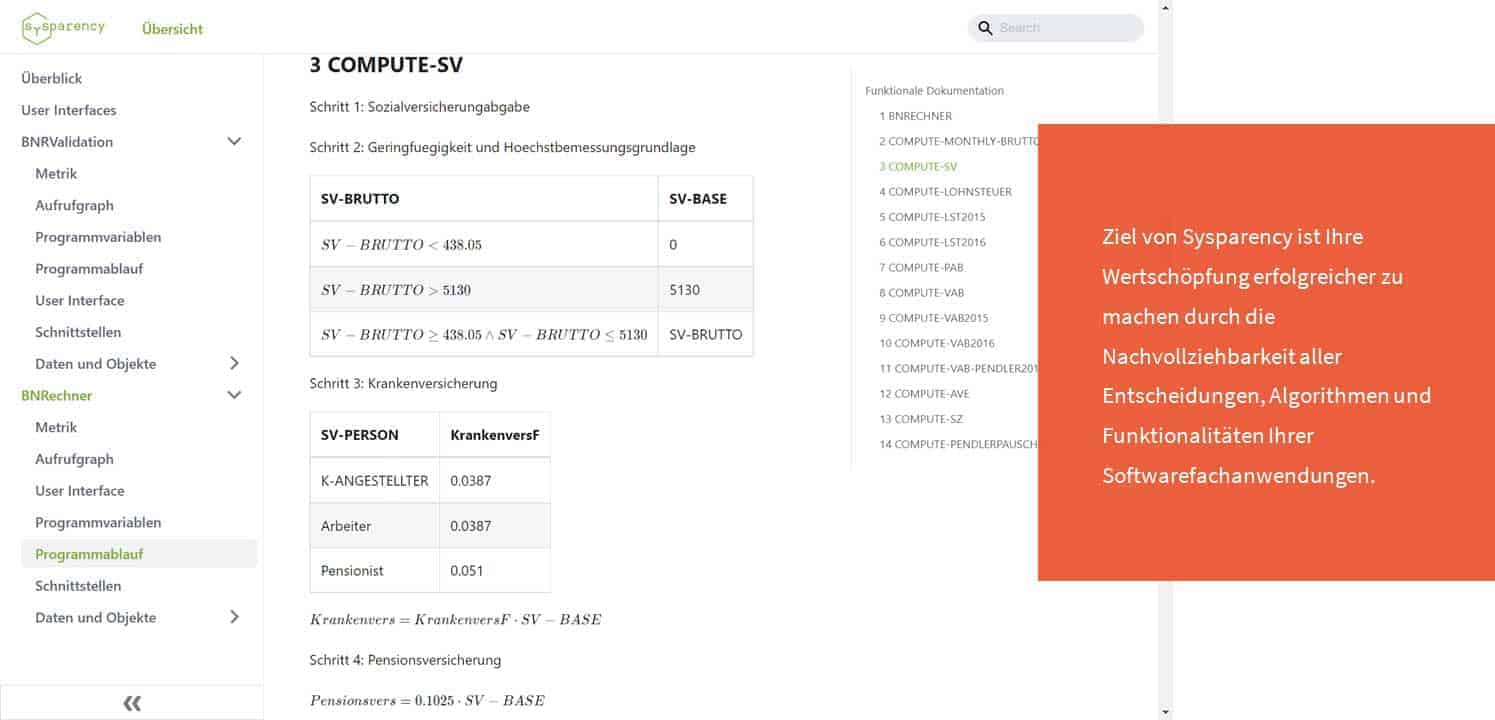The width and height of the screenshot is (1495, 720).
Task: Open Programmablauf under BNRValidation
Action: coord(90,268)
